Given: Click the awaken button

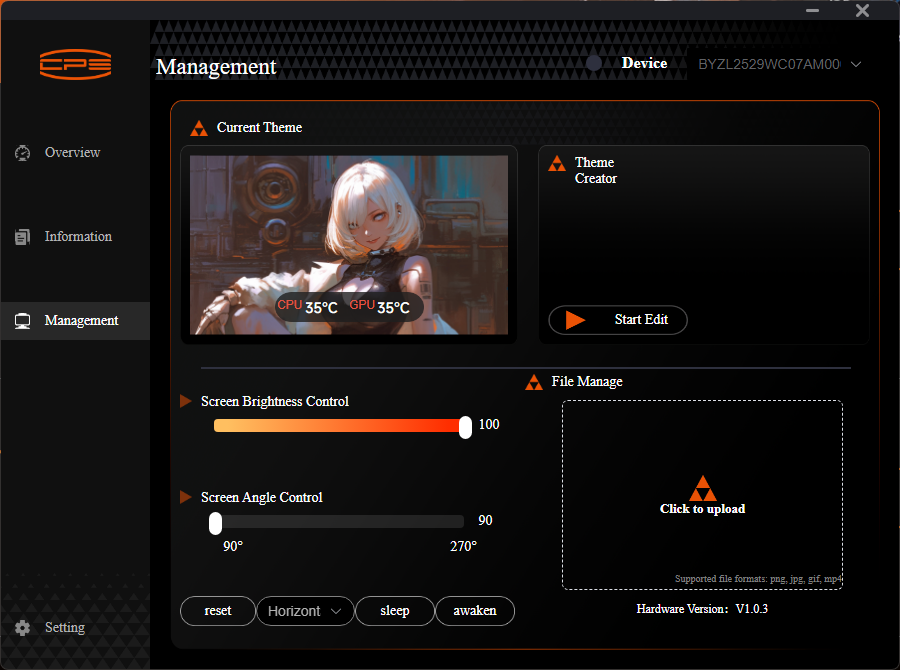Looking at the screenshot, I should tap(475, 611).
